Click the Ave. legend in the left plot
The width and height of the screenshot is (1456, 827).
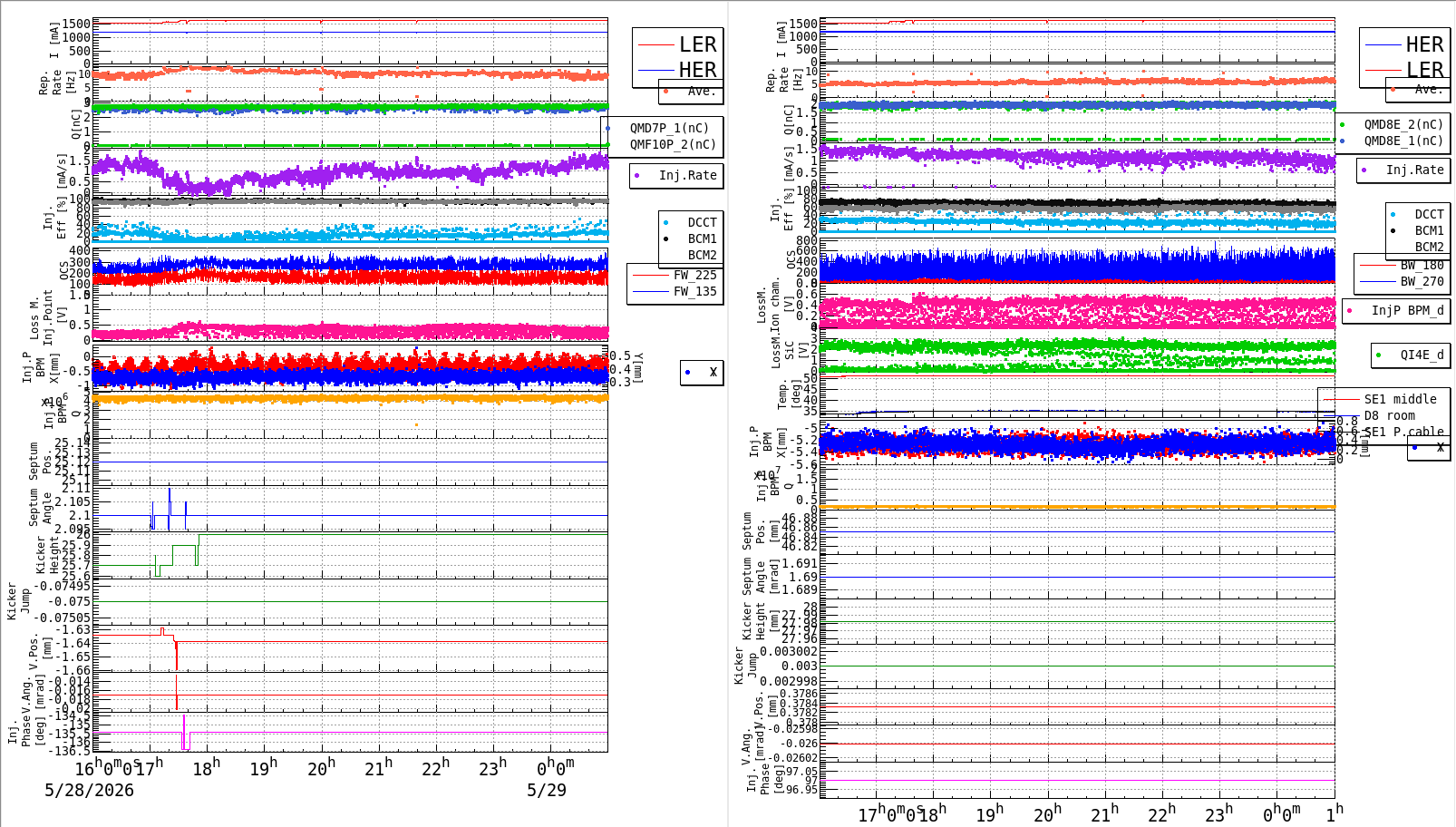(702, 91)
